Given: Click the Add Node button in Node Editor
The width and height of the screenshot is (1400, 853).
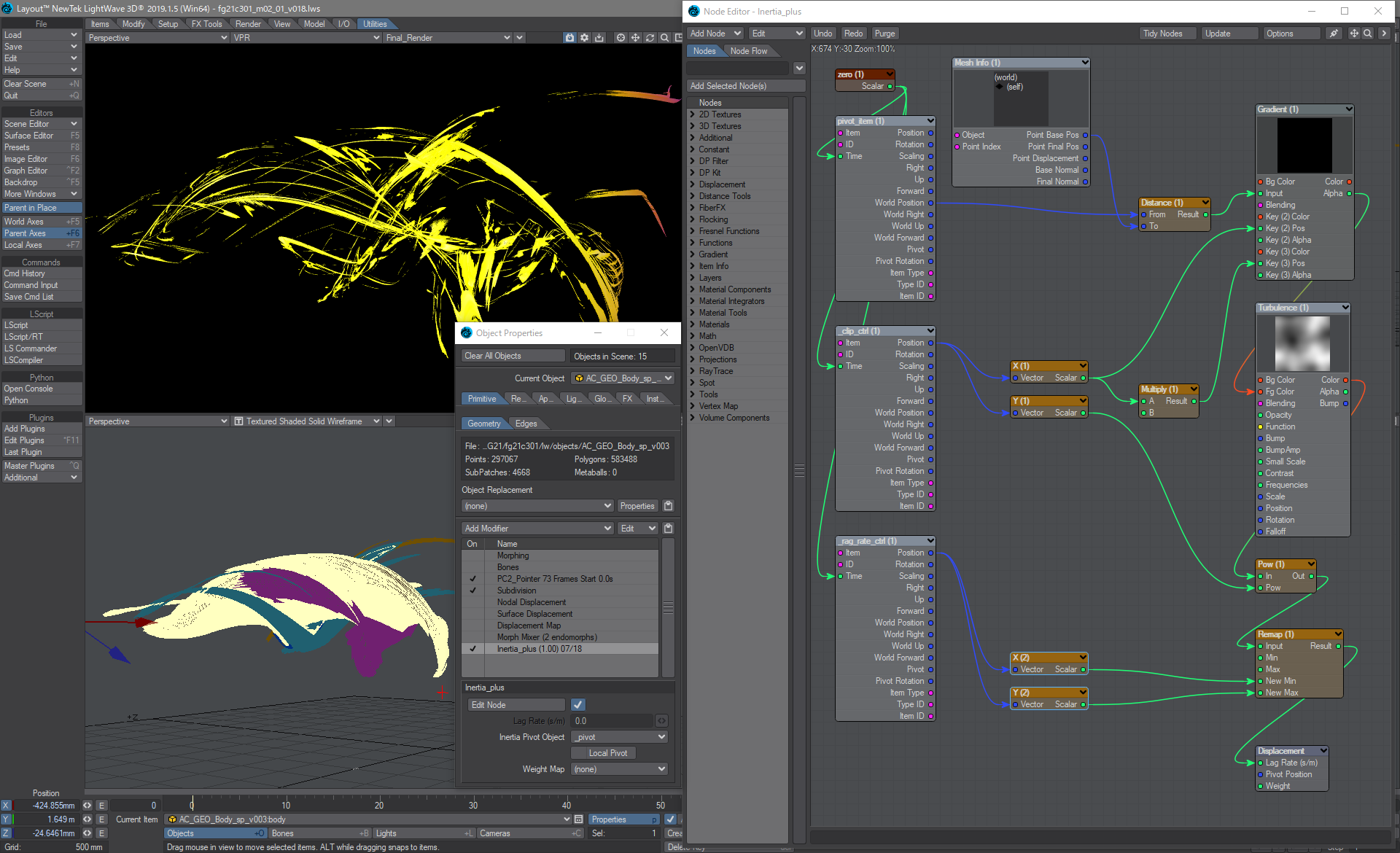Looking at the screenshot, I should 713,34.
